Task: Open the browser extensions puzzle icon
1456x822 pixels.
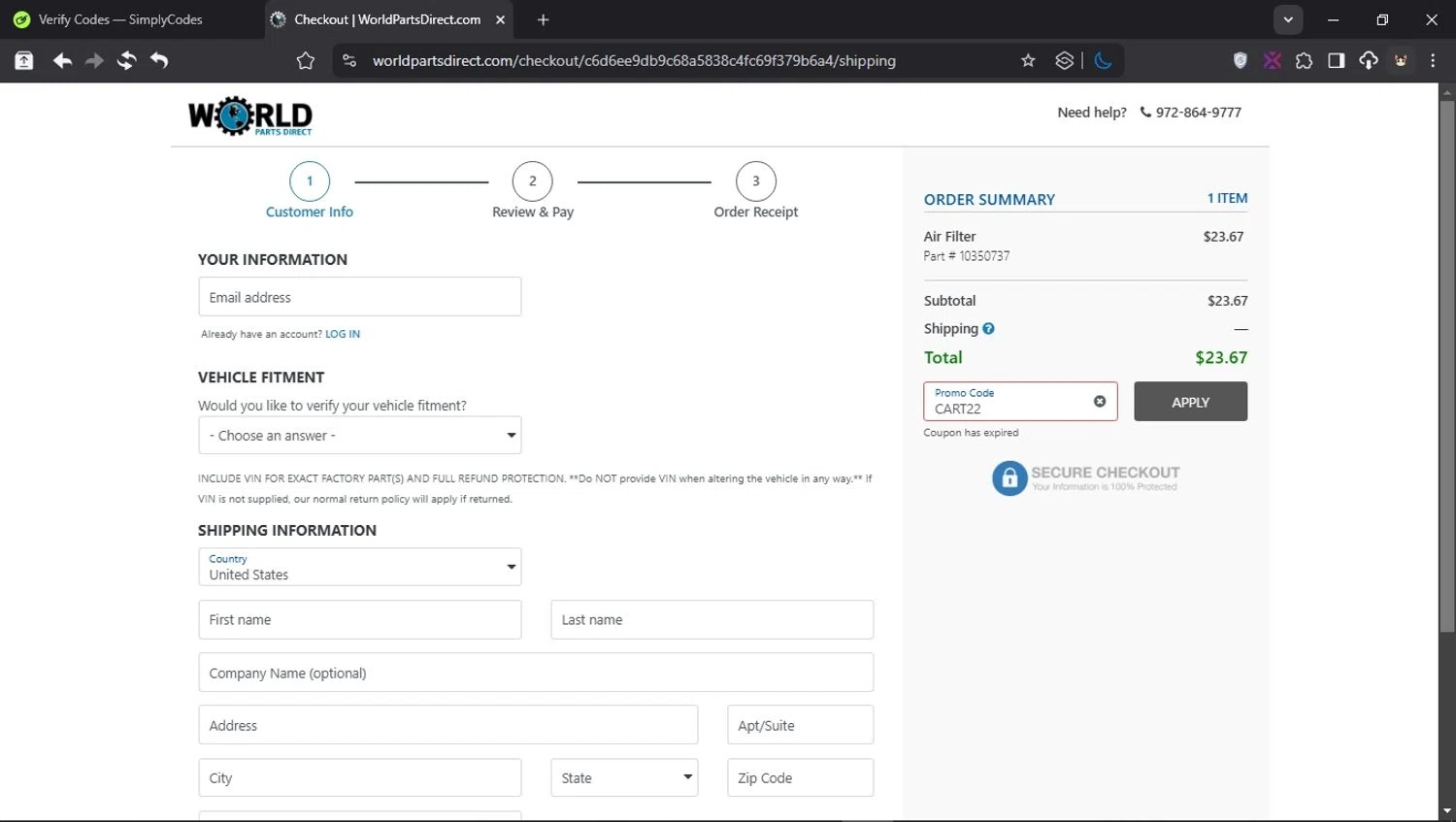Action: click(x=1304, y=61)
